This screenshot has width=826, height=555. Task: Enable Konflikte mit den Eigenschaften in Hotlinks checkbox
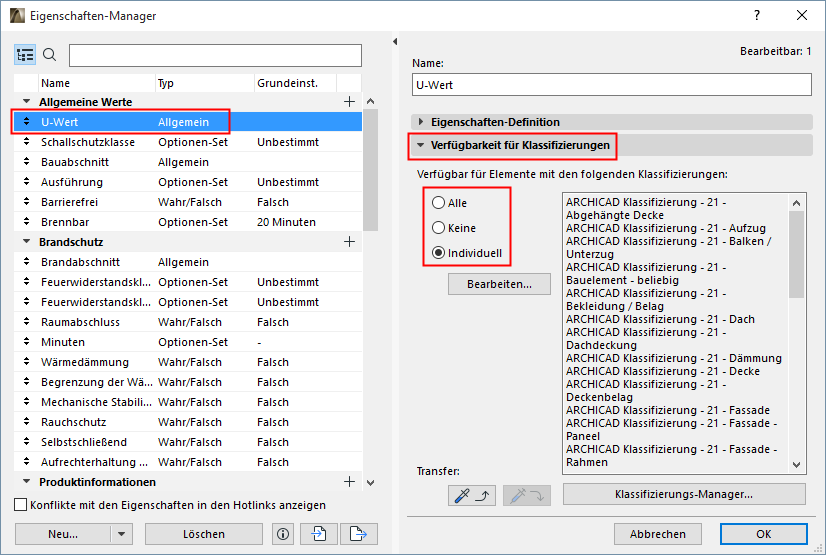tap(21, 505)
